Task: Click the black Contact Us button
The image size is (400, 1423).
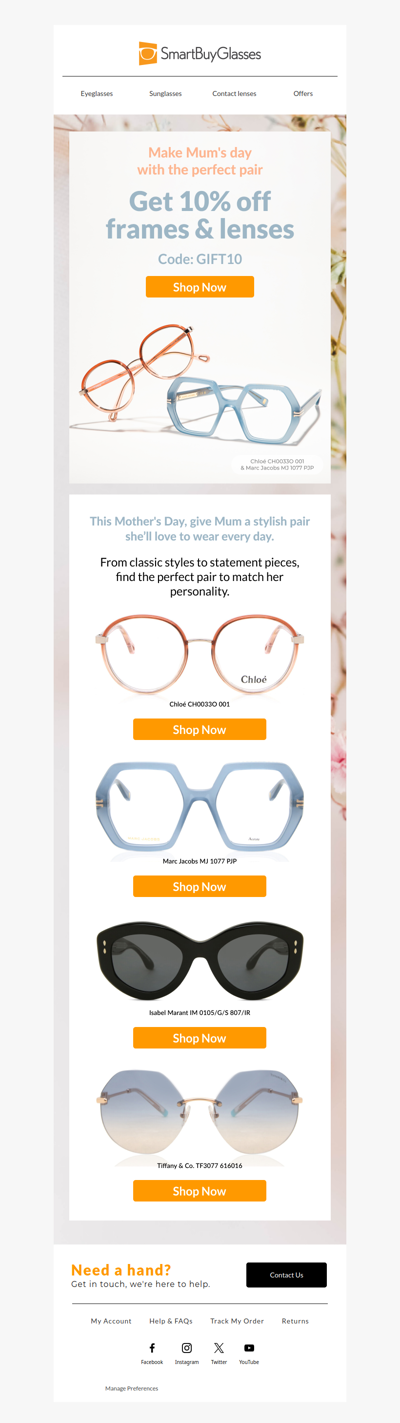Action: 287,1275
